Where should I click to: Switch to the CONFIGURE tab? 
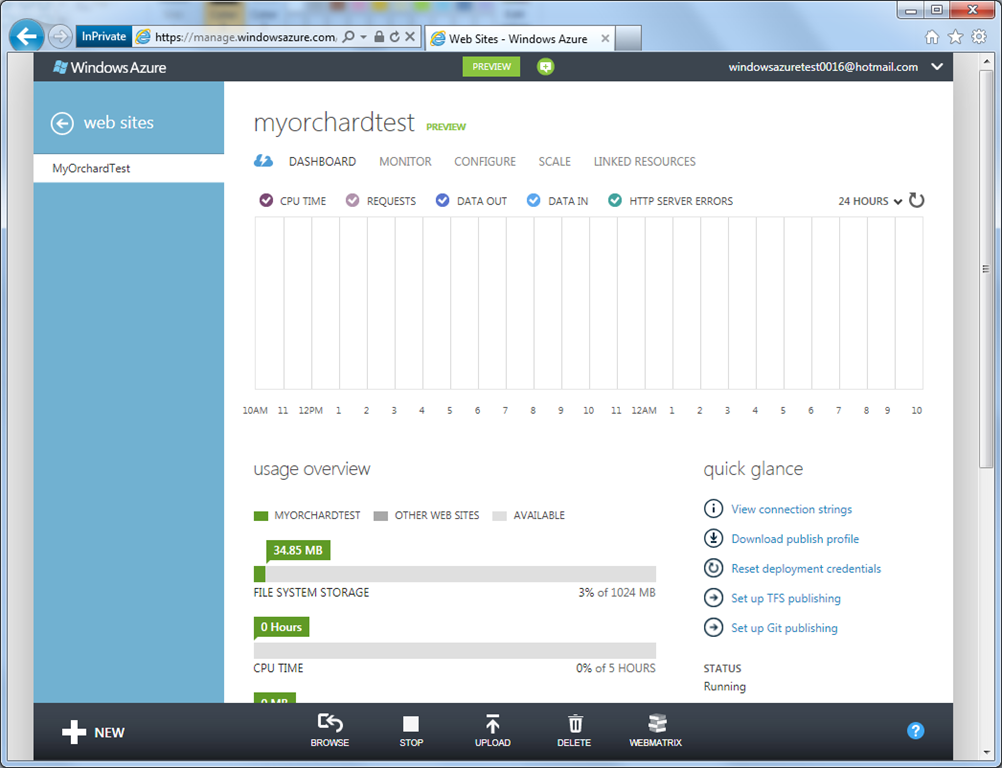485,161
